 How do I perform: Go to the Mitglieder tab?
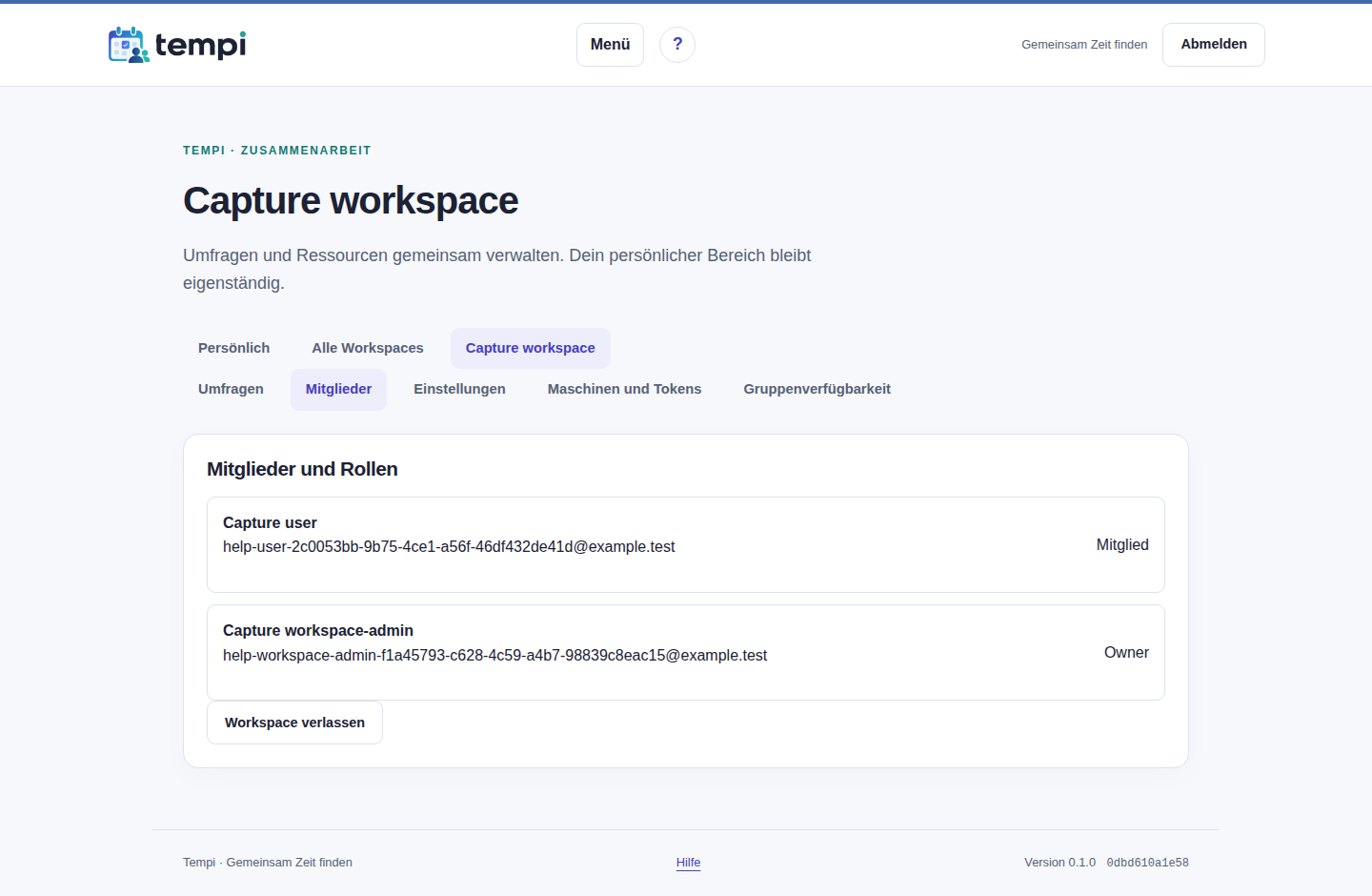(x=338, y=390)
